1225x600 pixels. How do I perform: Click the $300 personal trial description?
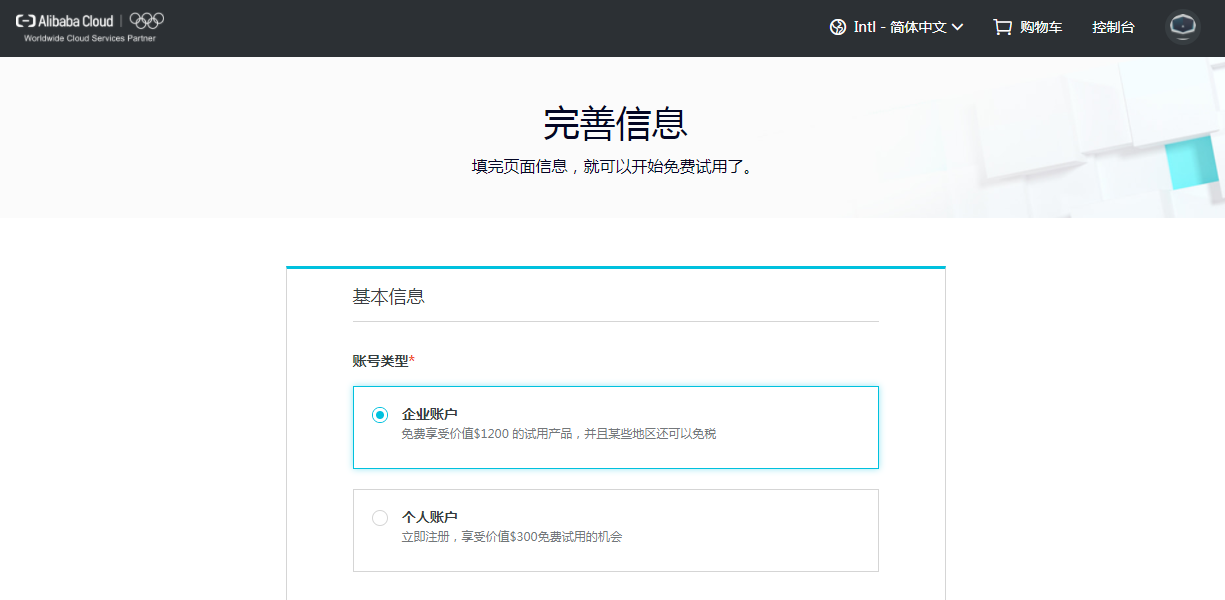[511, 537]
